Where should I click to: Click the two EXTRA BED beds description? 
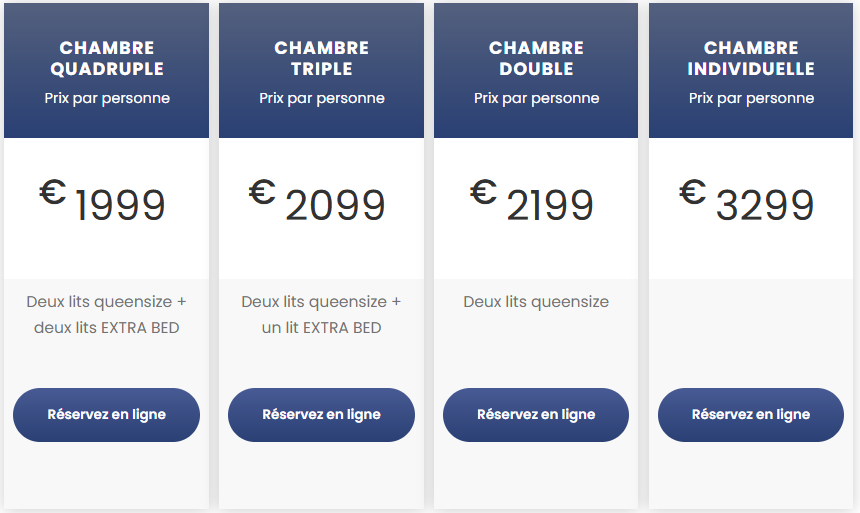pyautogui.click(x=107, y=314)
